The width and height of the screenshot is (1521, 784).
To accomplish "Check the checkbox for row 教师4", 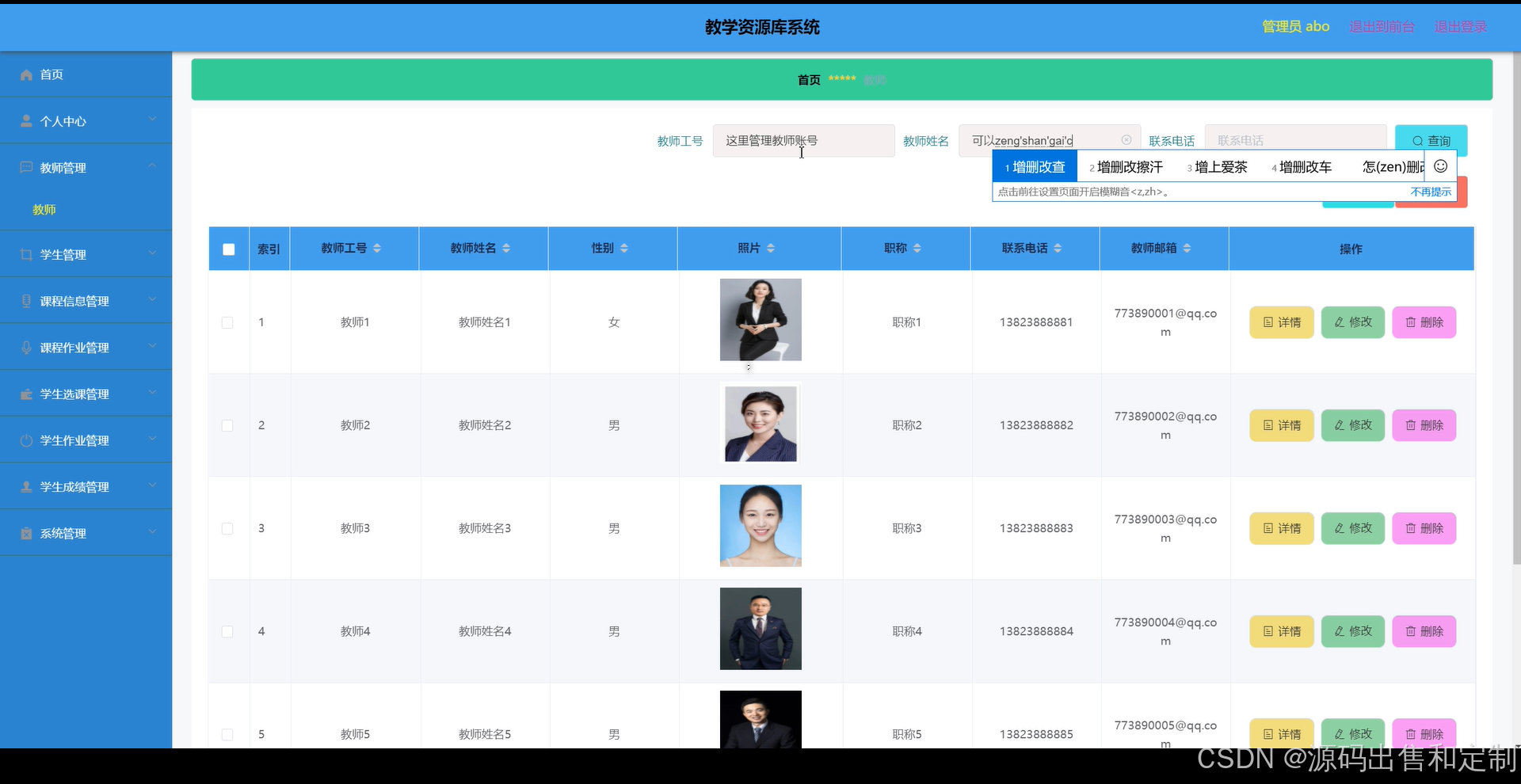I will coord(227,631).
